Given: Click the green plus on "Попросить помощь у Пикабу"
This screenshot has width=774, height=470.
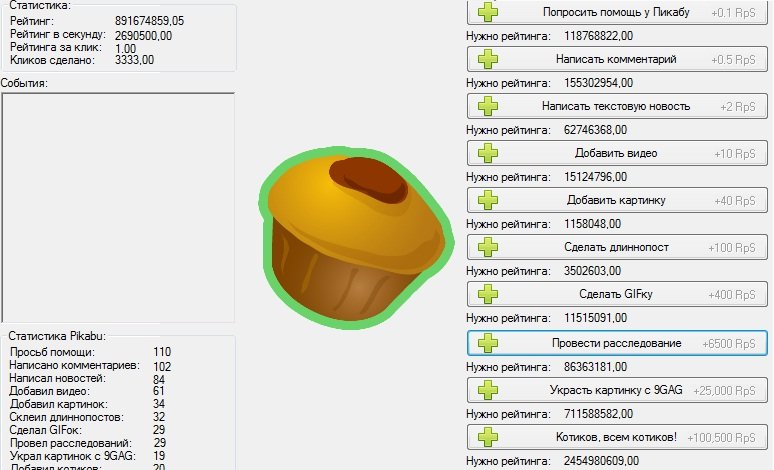Looking at the screenshot, I should [x=487, y=13].
